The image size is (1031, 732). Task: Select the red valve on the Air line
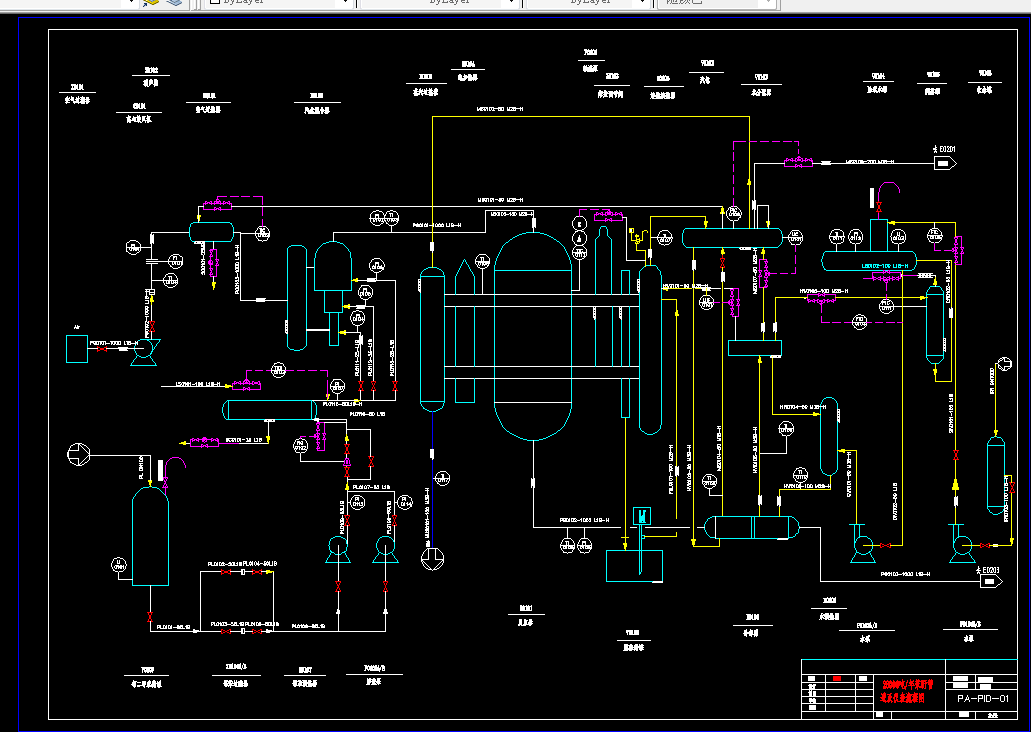point(102,349)
